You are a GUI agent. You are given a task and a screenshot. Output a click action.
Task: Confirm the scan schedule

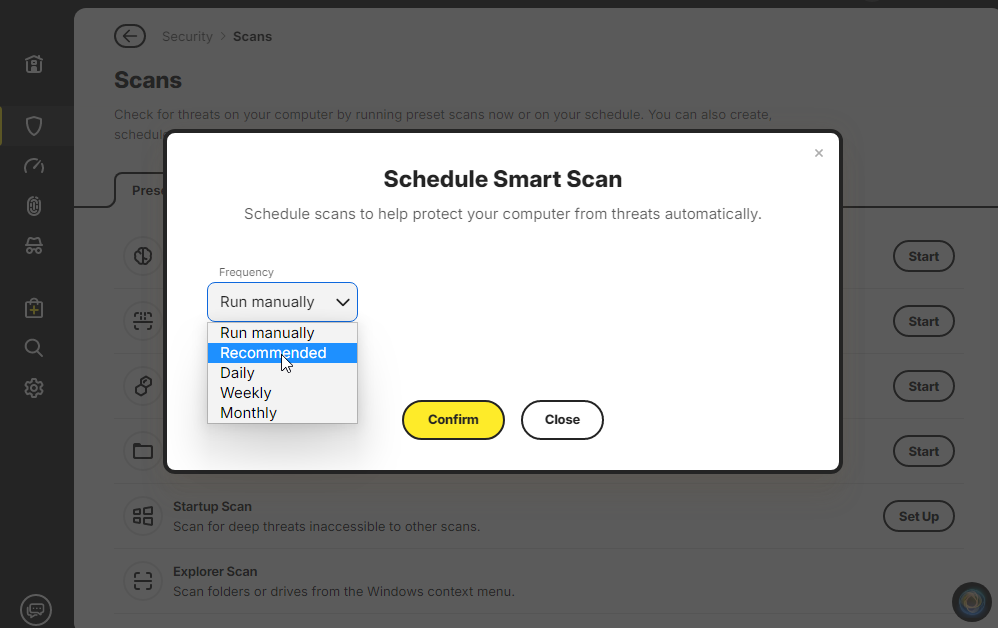[453, 420]
